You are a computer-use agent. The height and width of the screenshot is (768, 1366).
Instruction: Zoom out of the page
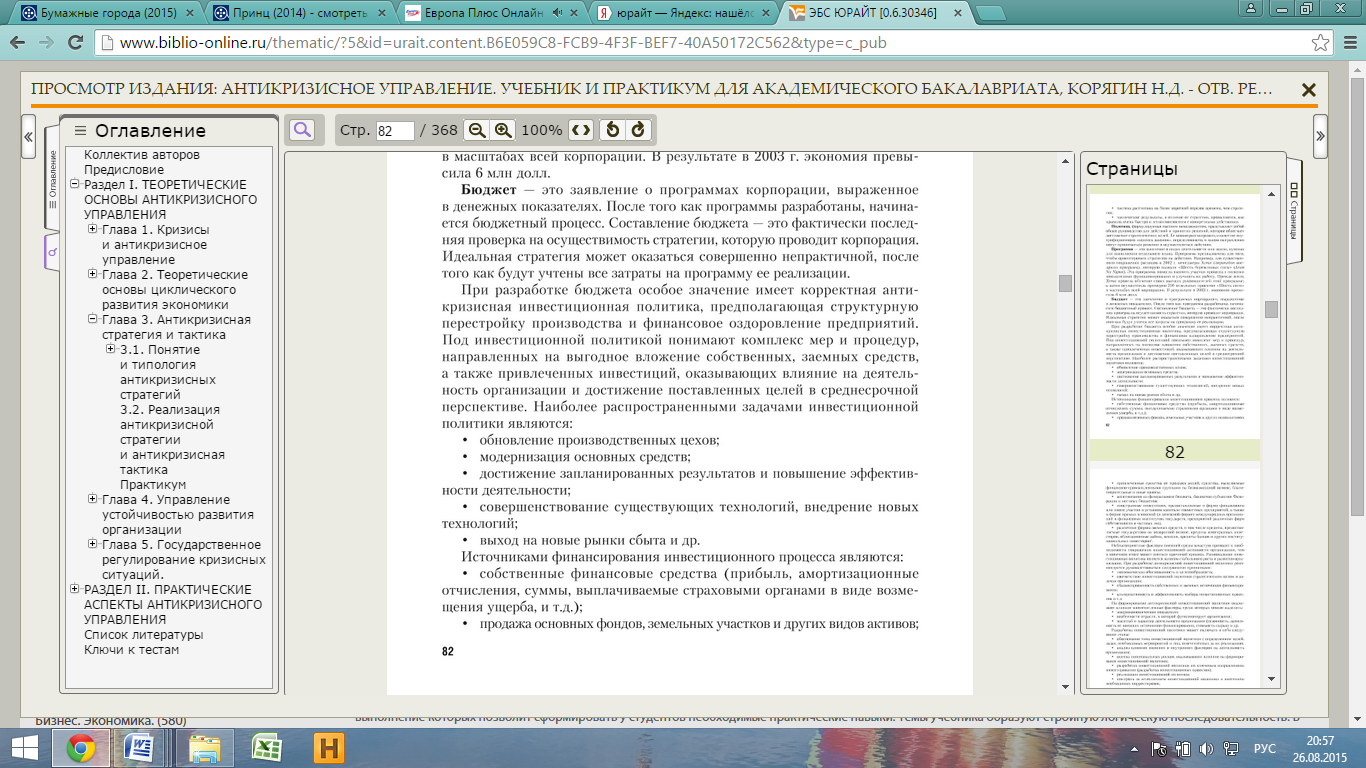click(478, 130)
